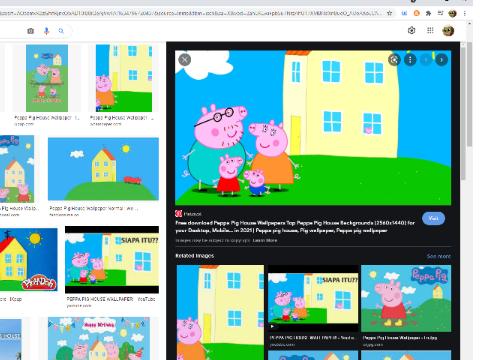
Task: Click the Peppa Pig House Wallpaper Normal caption
Action: point(94,208)
